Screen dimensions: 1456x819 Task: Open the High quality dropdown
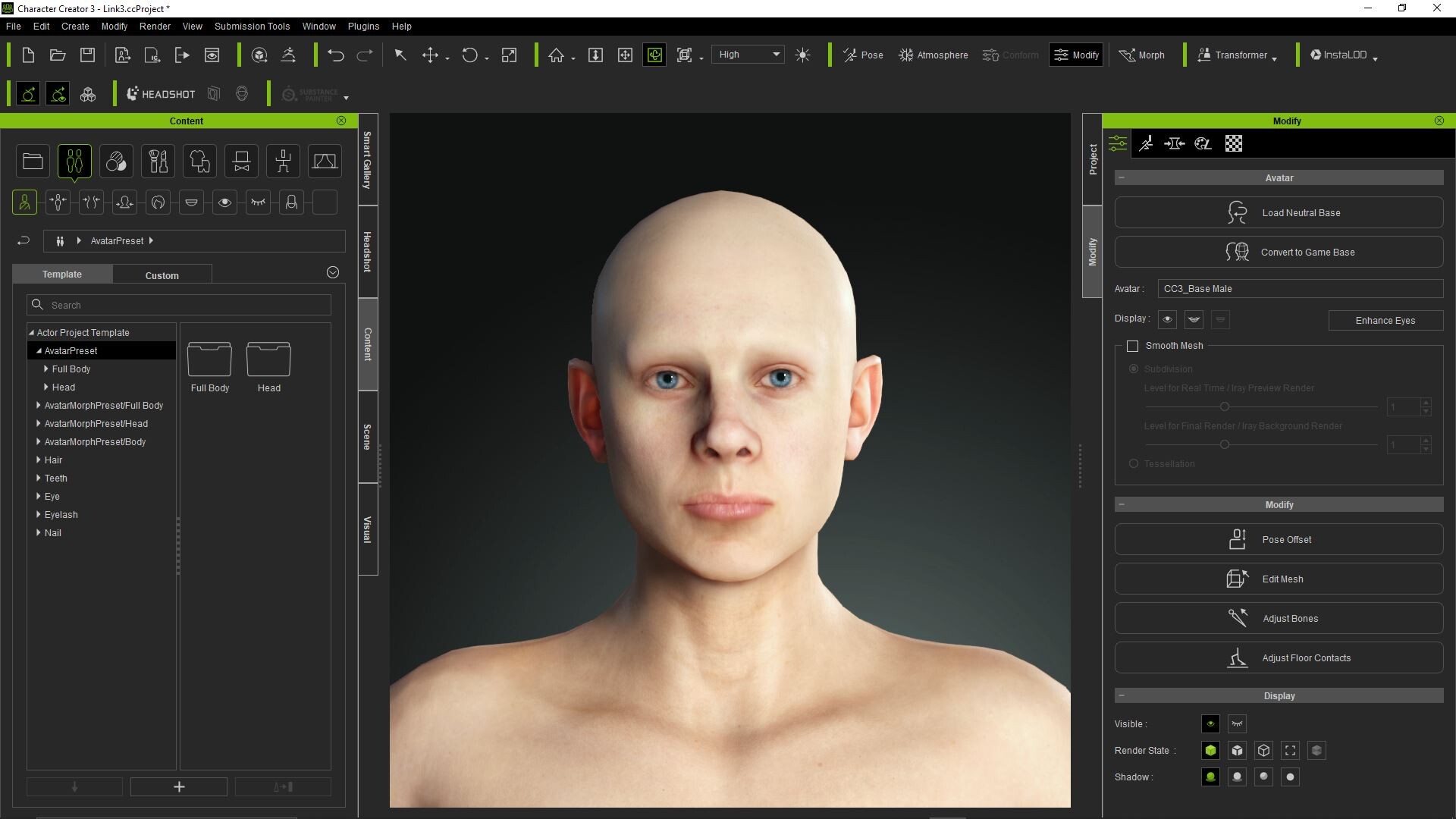pyautogui.click(x=748, y=55)
